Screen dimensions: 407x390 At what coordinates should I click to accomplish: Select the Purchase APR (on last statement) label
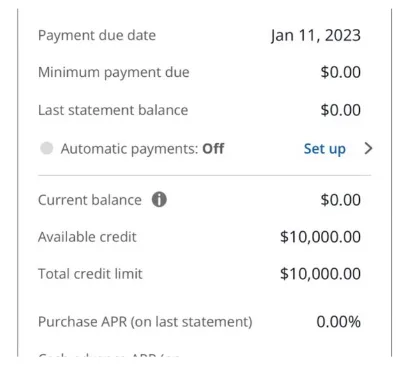pos(145,322)
